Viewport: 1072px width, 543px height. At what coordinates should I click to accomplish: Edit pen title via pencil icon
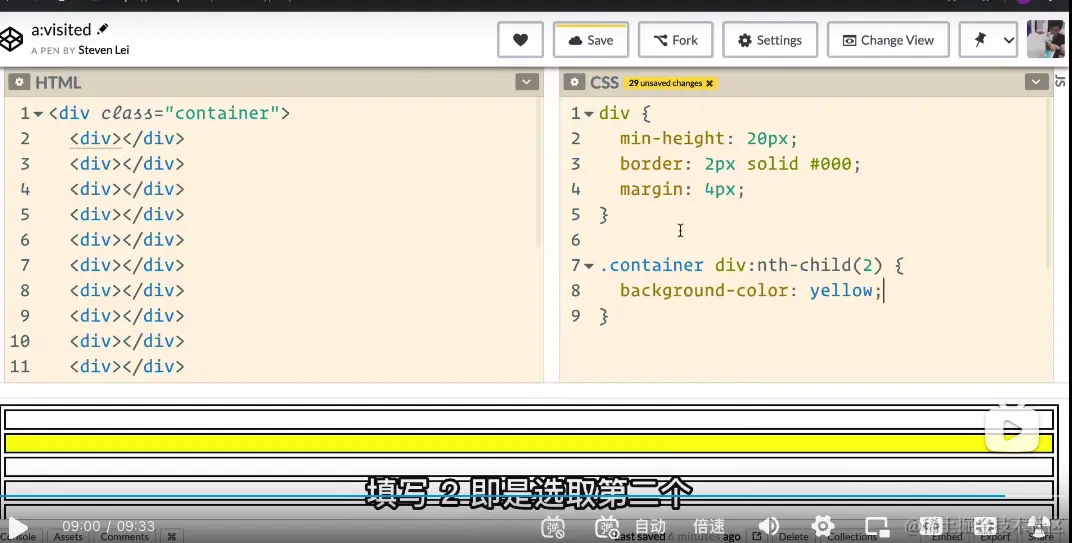[x=103, y=29]
